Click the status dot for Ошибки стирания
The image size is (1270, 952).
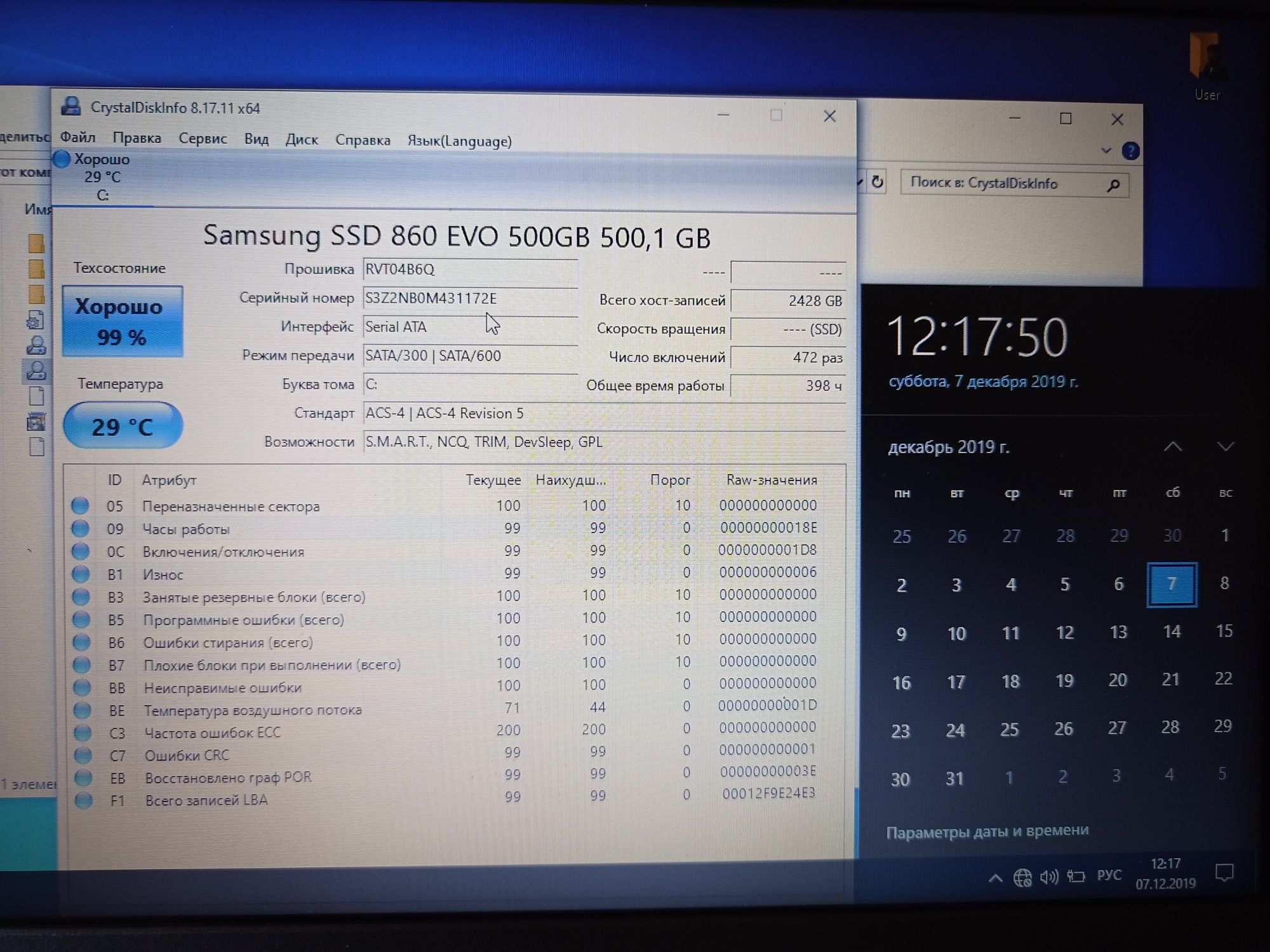(x=81, y=642)
